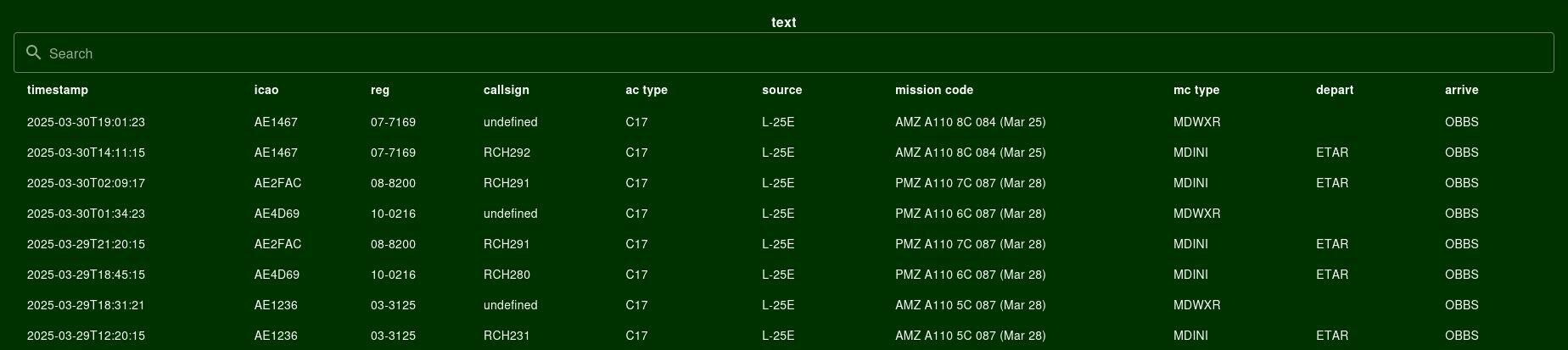Sort by mission code column header

tap(934, 90)
